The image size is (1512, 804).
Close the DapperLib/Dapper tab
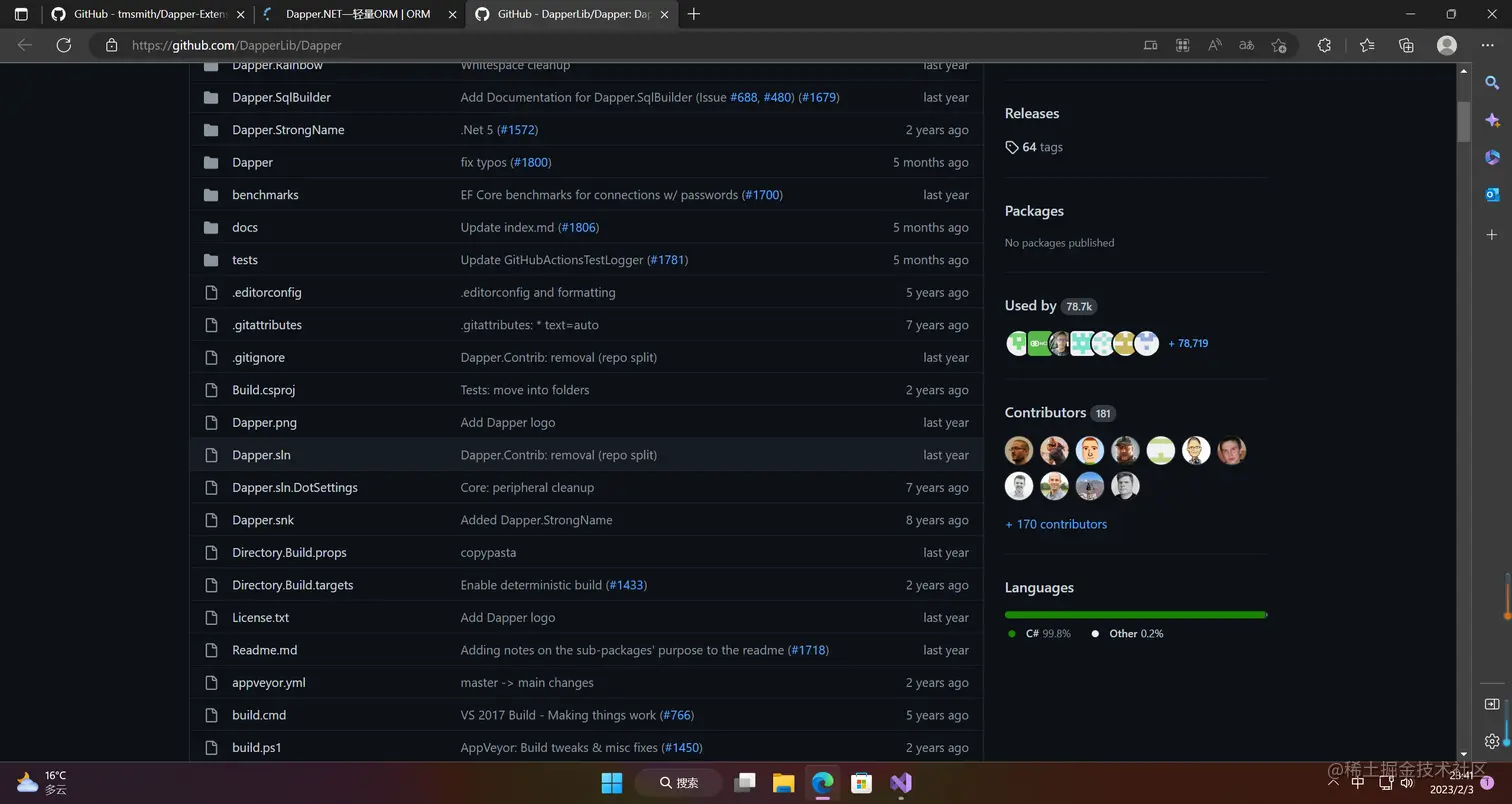664,14
